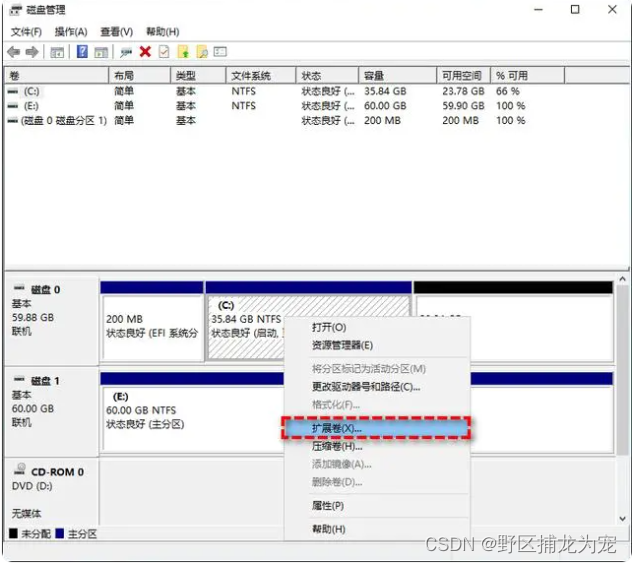Image resolution: width=632 pixels, height=563 pixels.
Task: Select the unallocated space block on Disk 0
Action: (542, 321)
